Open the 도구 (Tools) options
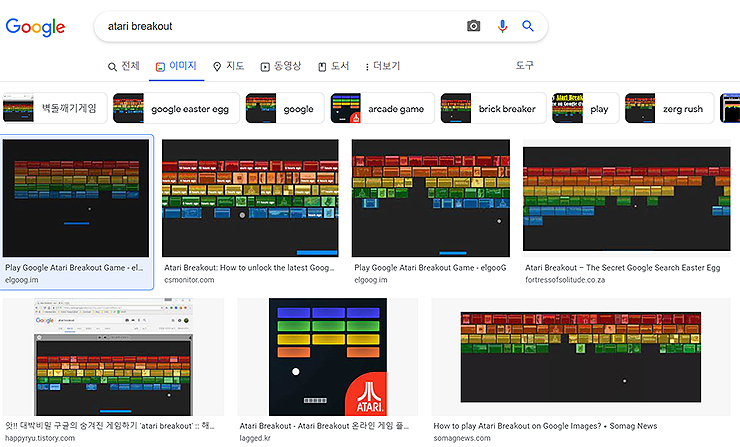This screenshot has height=447, width=740. click(x=524, y=65)
